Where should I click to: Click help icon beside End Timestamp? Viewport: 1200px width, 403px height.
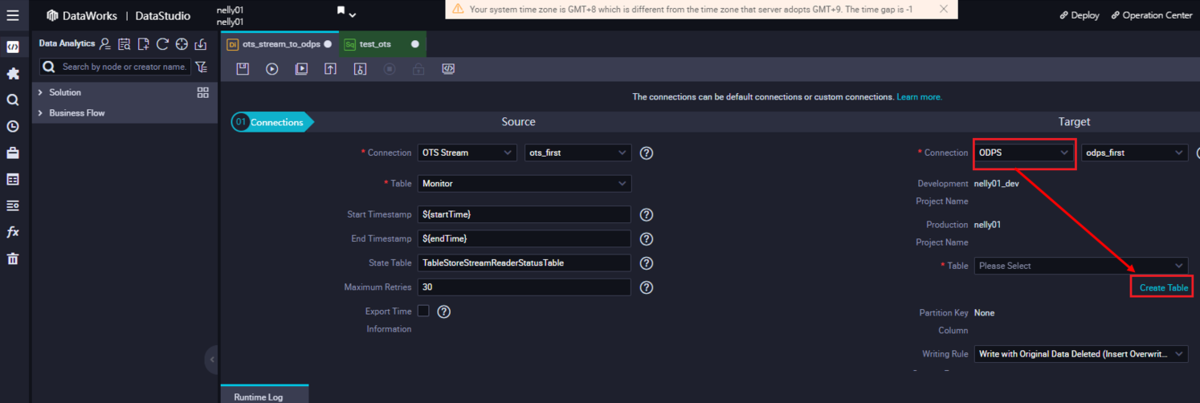[647, 239]
